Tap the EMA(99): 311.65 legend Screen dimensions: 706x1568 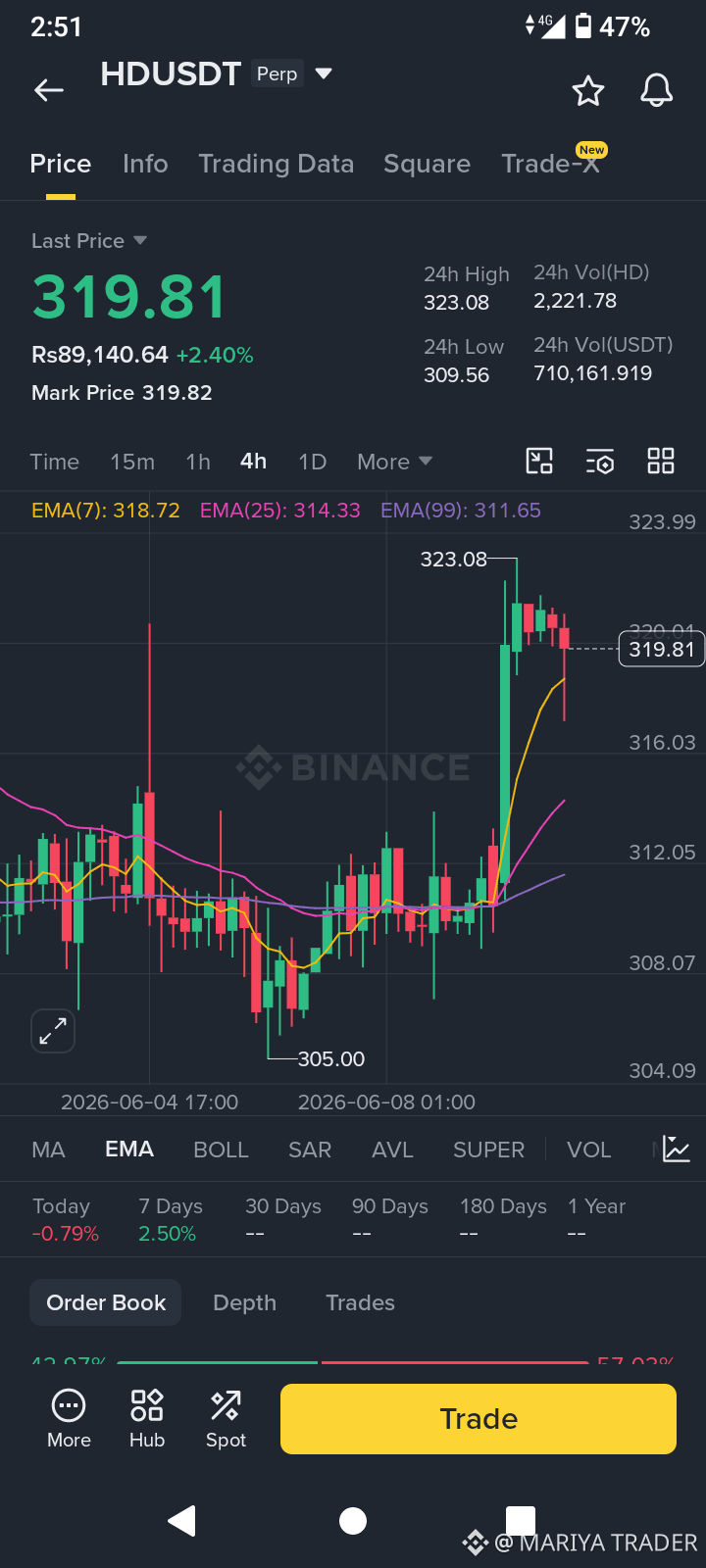[461, 511]
